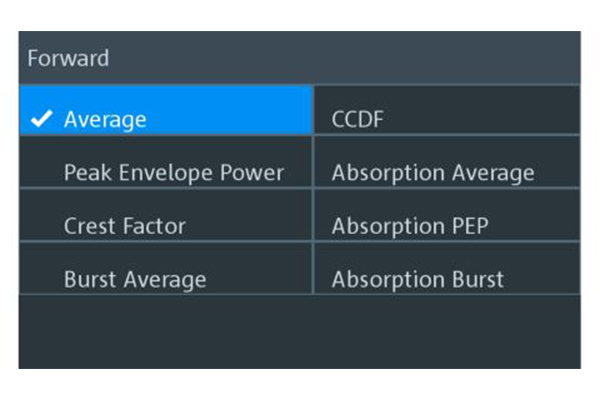Choose the Crest Factor option
600x400 pixels.
[124, 226]
